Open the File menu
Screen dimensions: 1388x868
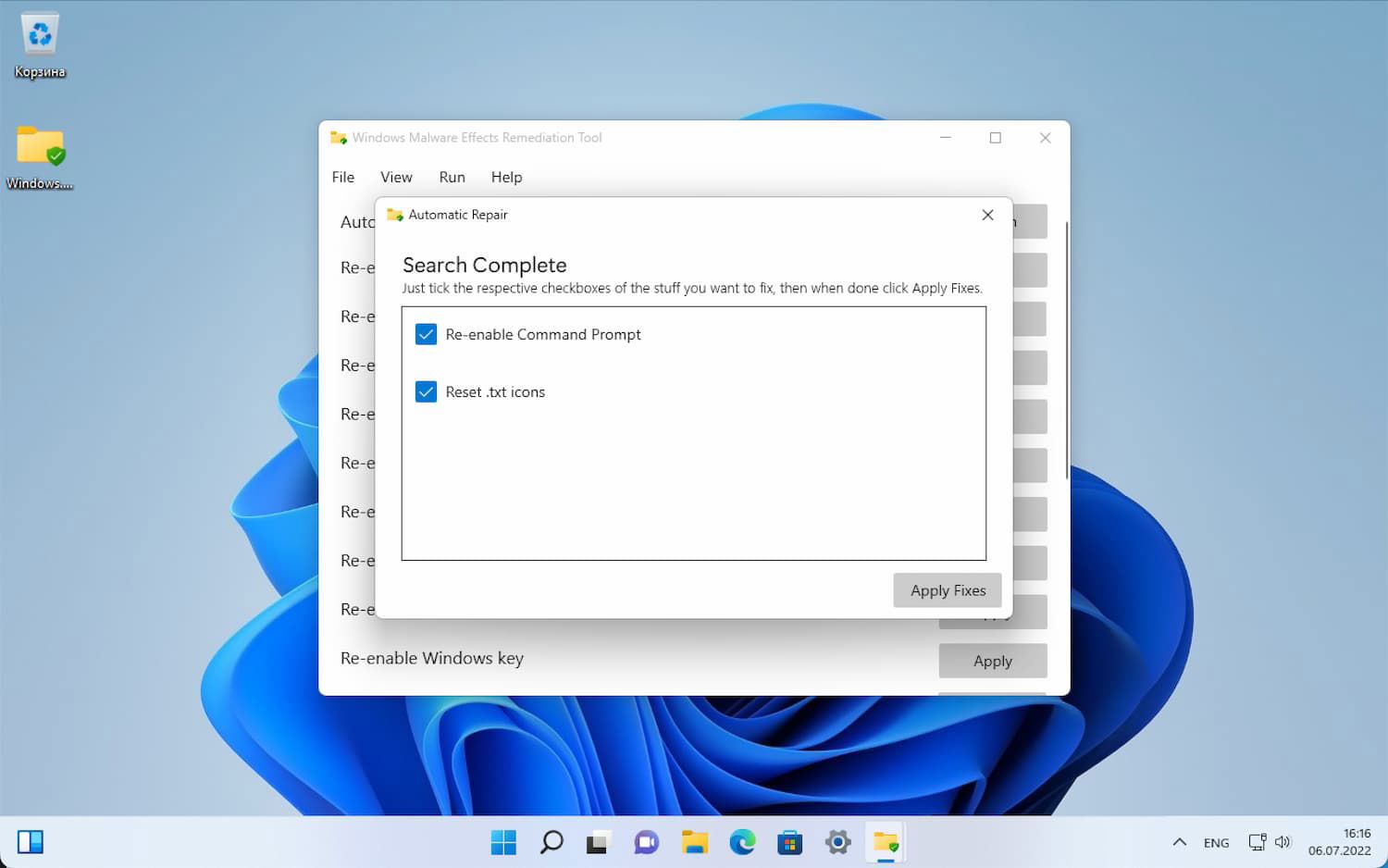[343, 177]
